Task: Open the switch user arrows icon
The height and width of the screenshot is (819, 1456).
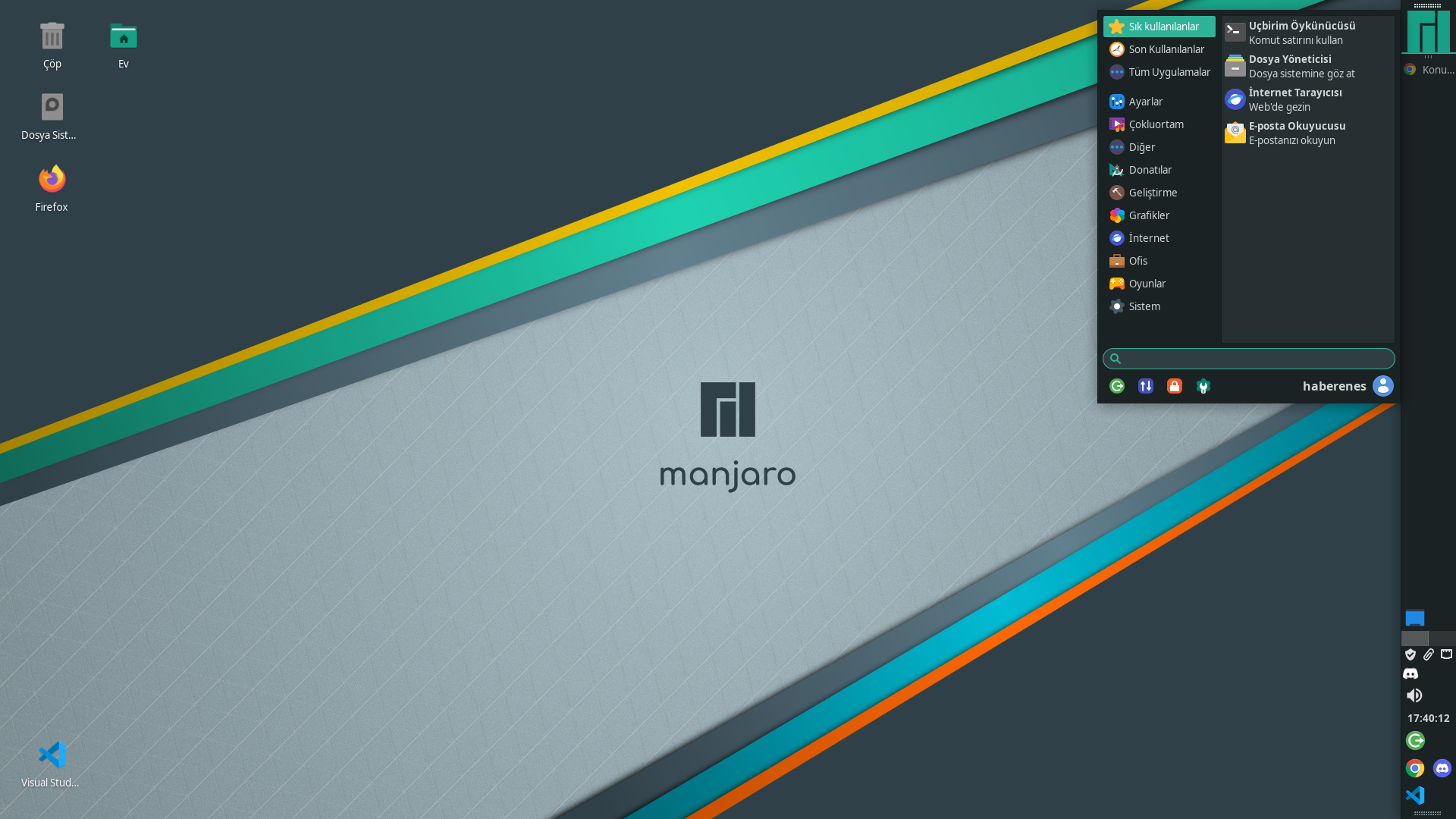Action: click(x=1146, y=386)
